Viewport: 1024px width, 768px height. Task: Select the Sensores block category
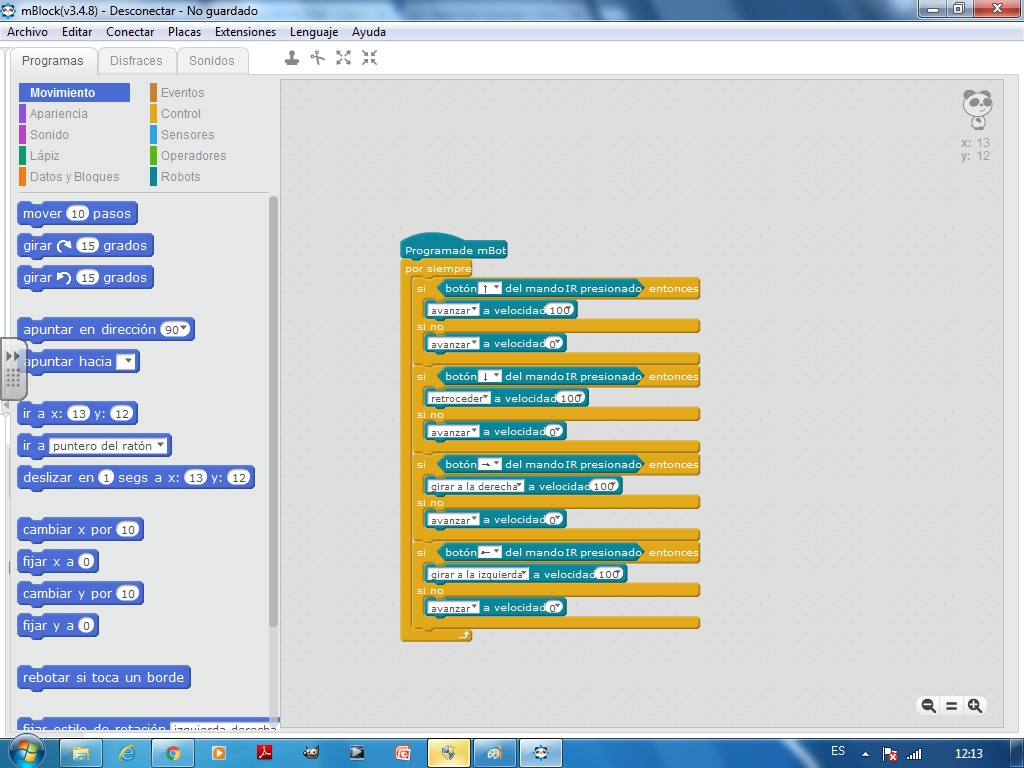(187, 135)
